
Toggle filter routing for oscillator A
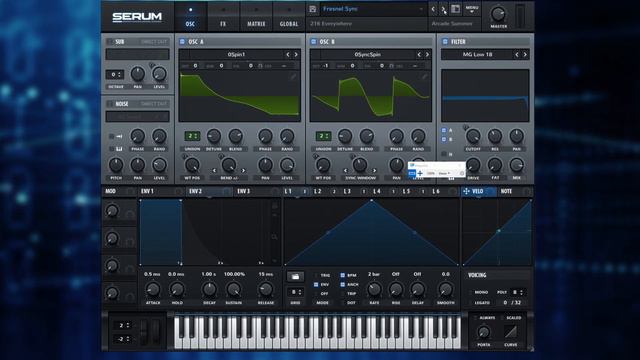(x=444, y=130)
